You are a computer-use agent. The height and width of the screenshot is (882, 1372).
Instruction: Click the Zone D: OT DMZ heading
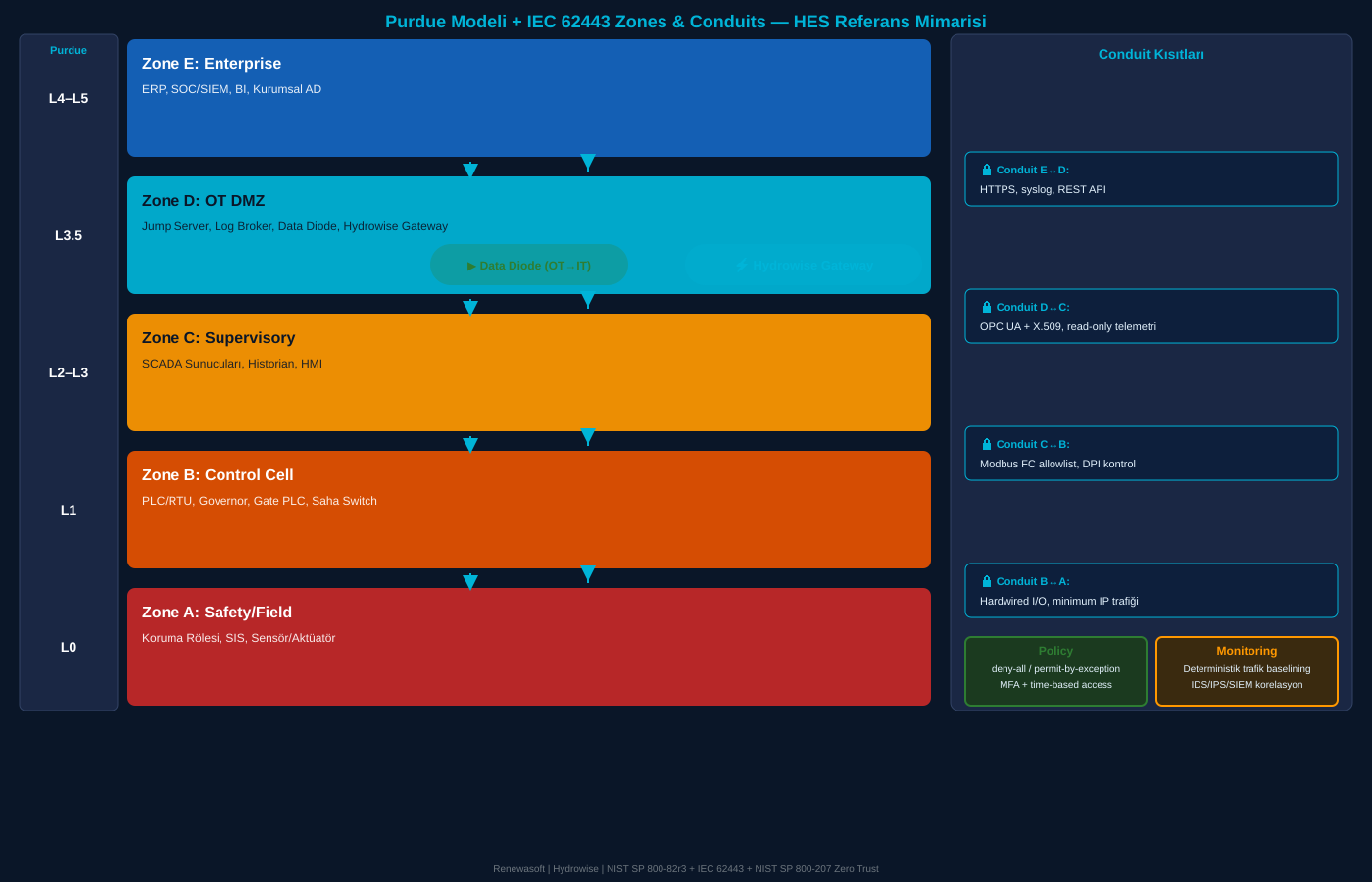(203, 201)
